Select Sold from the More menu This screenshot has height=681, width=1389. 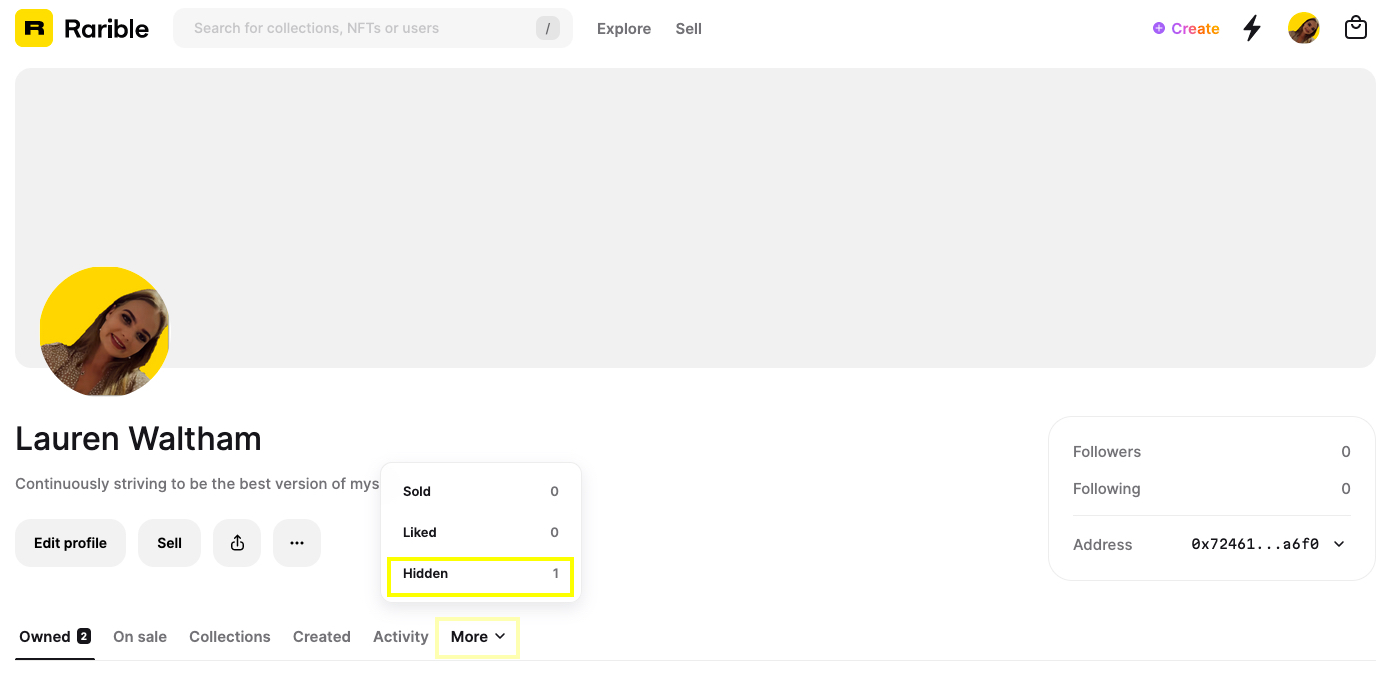[480, 492]
